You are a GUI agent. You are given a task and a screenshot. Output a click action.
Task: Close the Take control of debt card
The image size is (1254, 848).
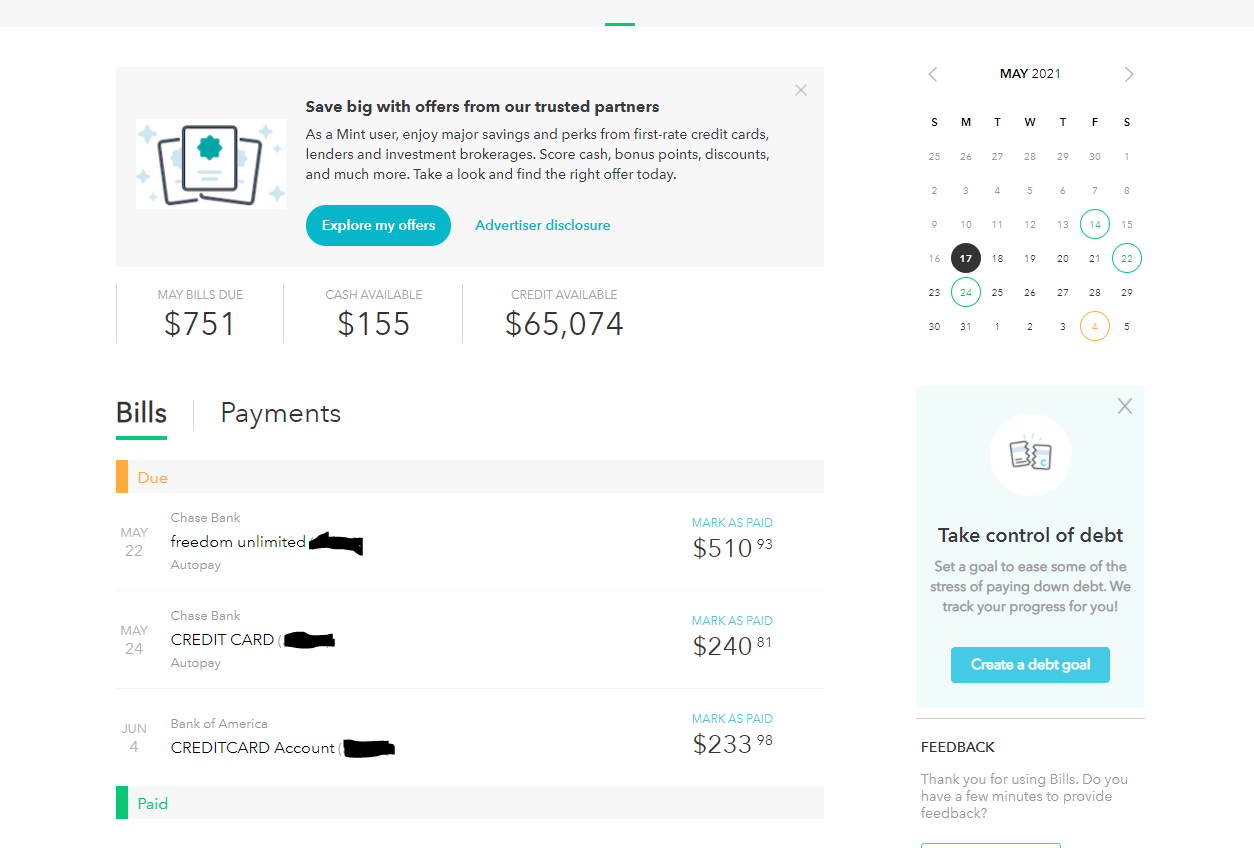[x=1125, y=406]
